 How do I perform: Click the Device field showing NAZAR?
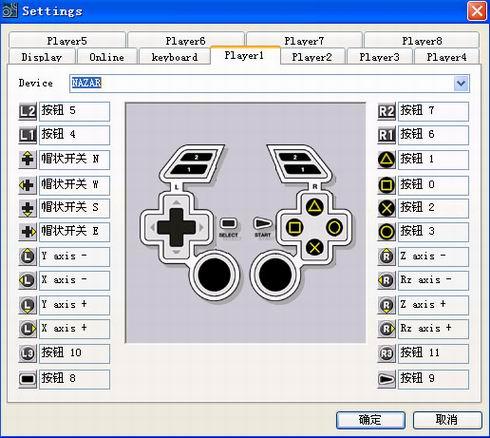pyautogui.click(x=269, y=83)
